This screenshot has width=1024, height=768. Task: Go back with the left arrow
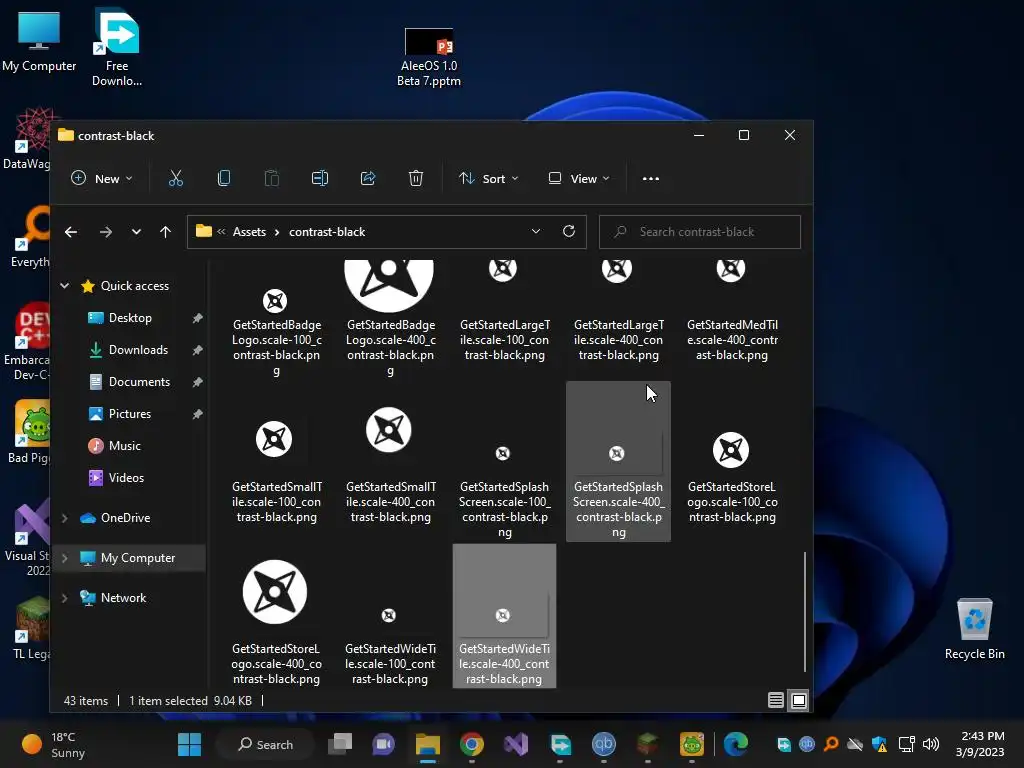71,232
